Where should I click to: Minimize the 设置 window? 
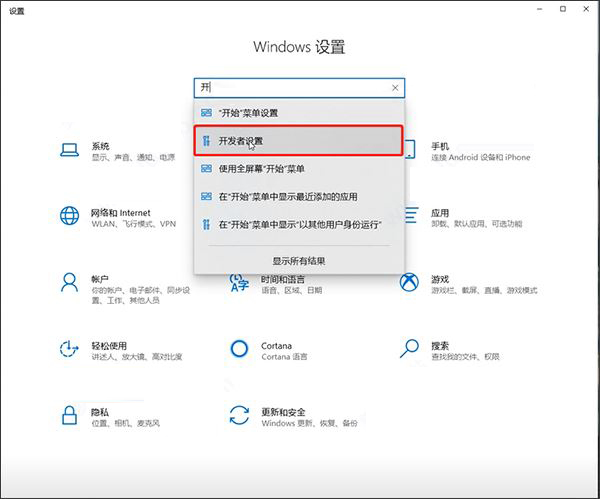click(540, 9)
